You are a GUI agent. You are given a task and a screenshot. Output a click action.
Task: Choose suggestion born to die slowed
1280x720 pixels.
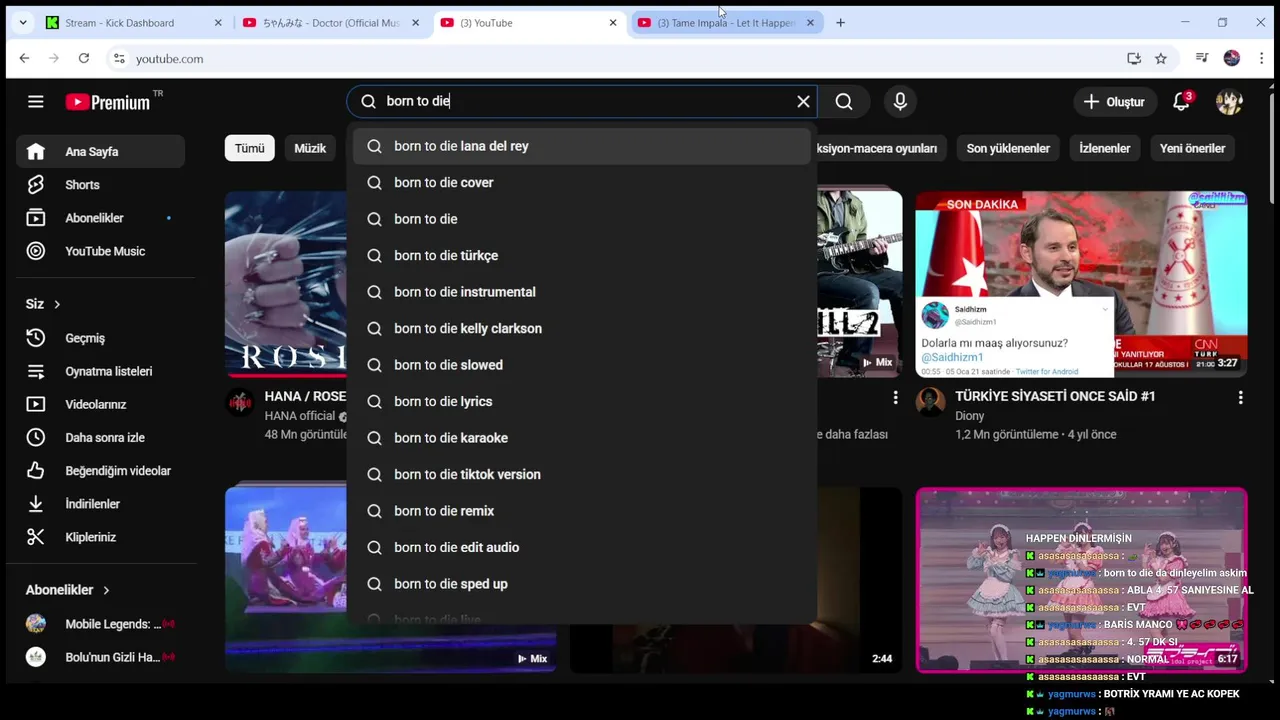pyautogui.click(x=581, y=365)
